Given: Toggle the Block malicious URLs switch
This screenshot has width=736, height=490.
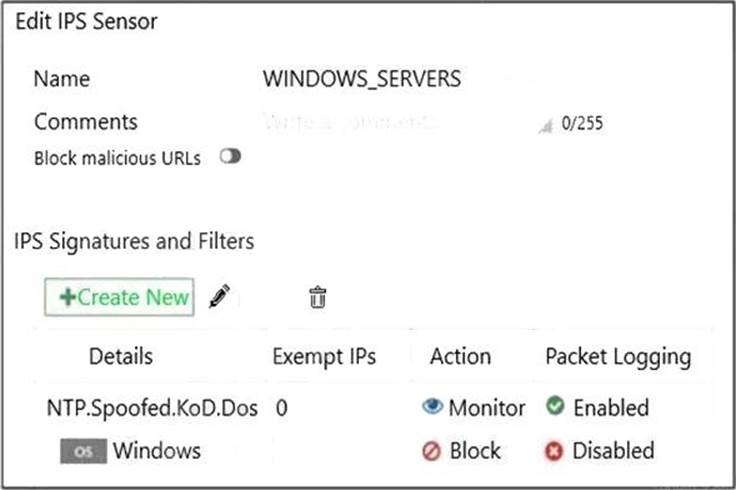Looking at the screenshot, I should (x=231, y=157).
